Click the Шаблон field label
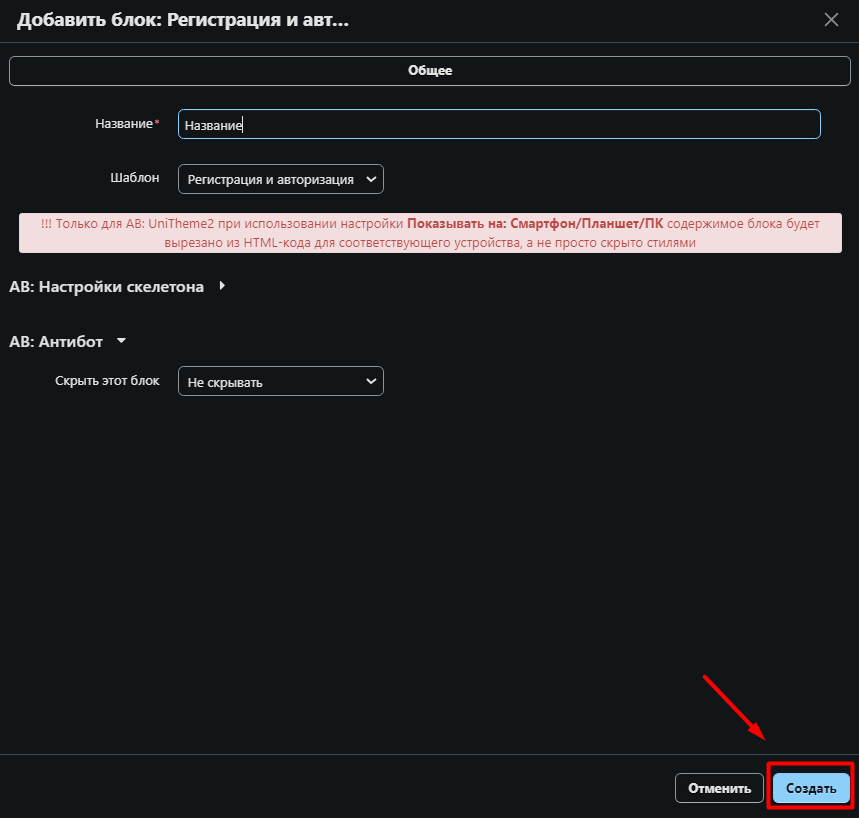 [x=134, y=178]
